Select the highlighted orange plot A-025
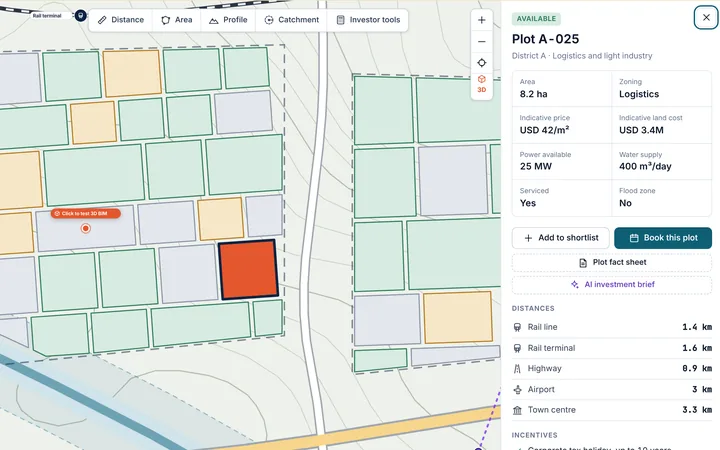Screen dimensions: 720x450 tap(248, 270)
